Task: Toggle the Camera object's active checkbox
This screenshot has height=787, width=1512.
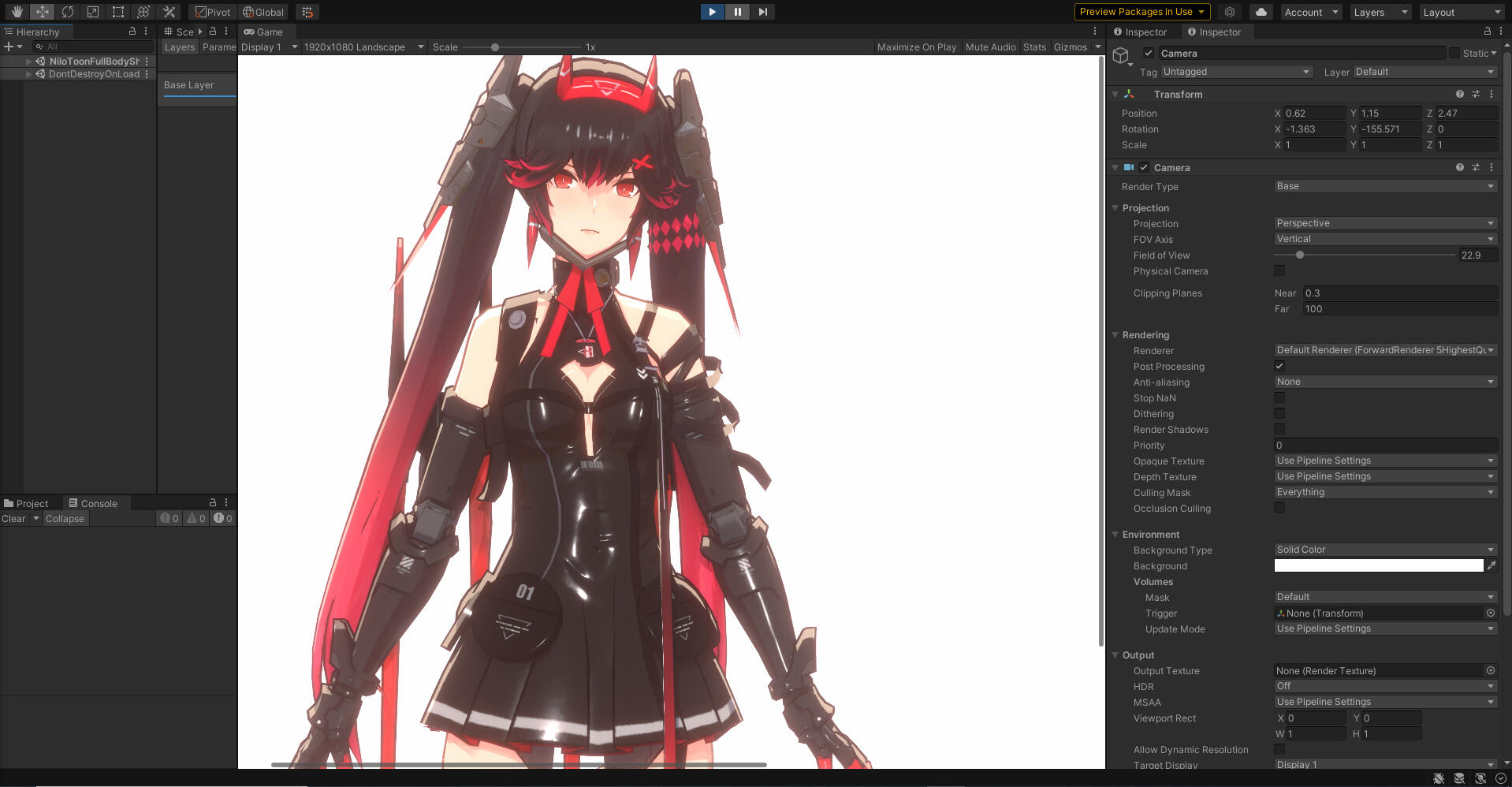Action: [x=1149, y=53]
